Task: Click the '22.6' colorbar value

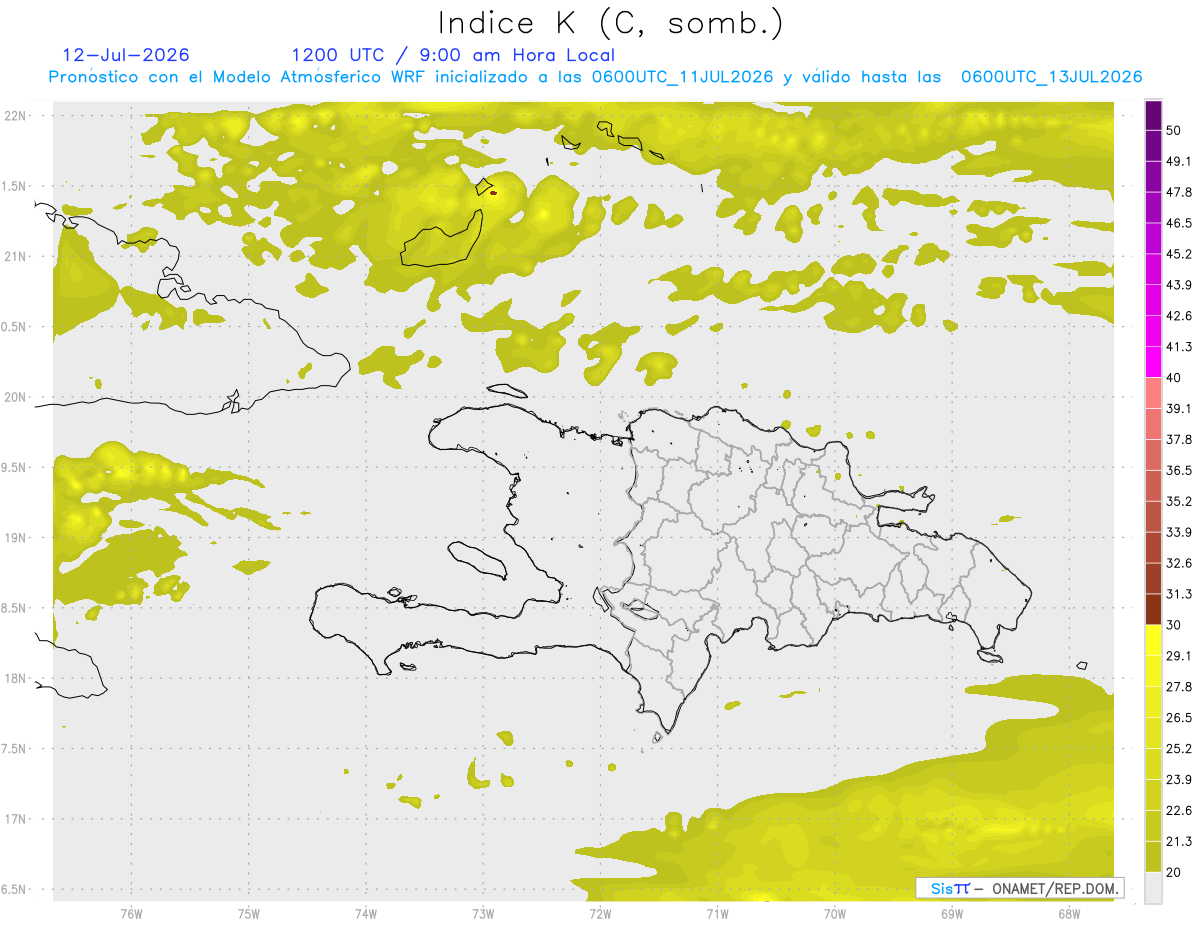Action: (x=1178, y=811)
